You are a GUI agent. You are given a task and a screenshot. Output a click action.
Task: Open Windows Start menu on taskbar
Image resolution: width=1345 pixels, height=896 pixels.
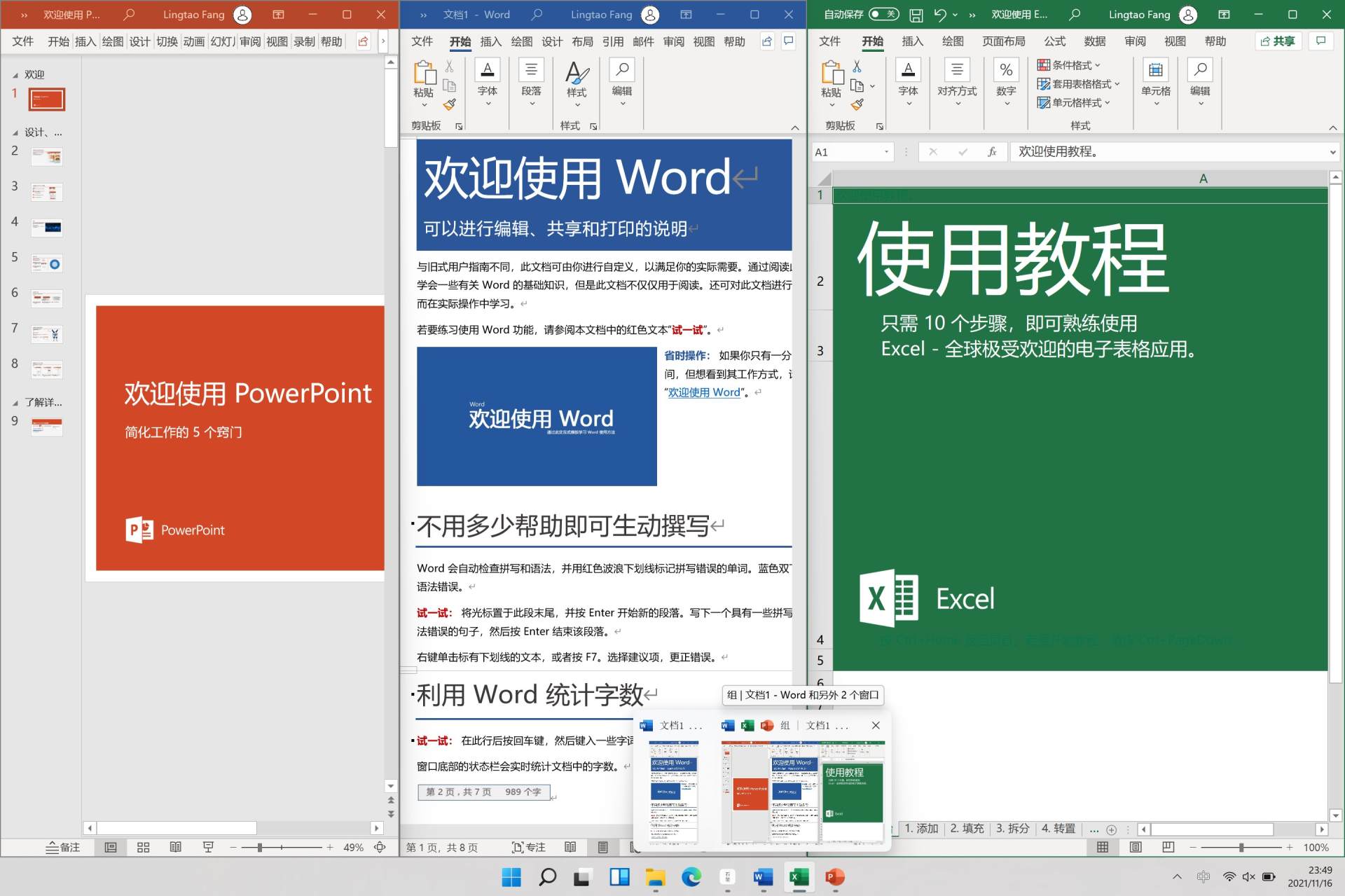[x=511, y=876]
